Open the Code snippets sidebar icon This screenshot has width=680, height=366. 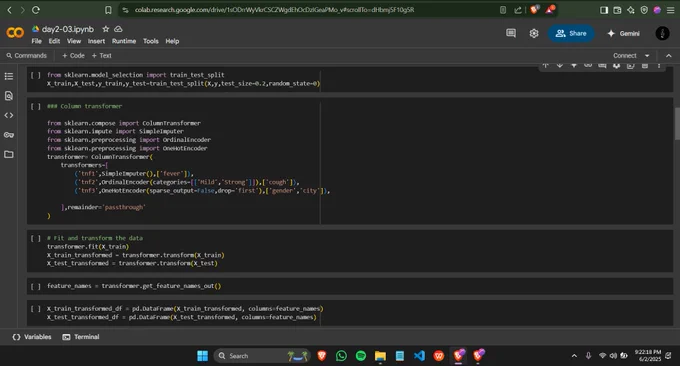coord(9,115)
